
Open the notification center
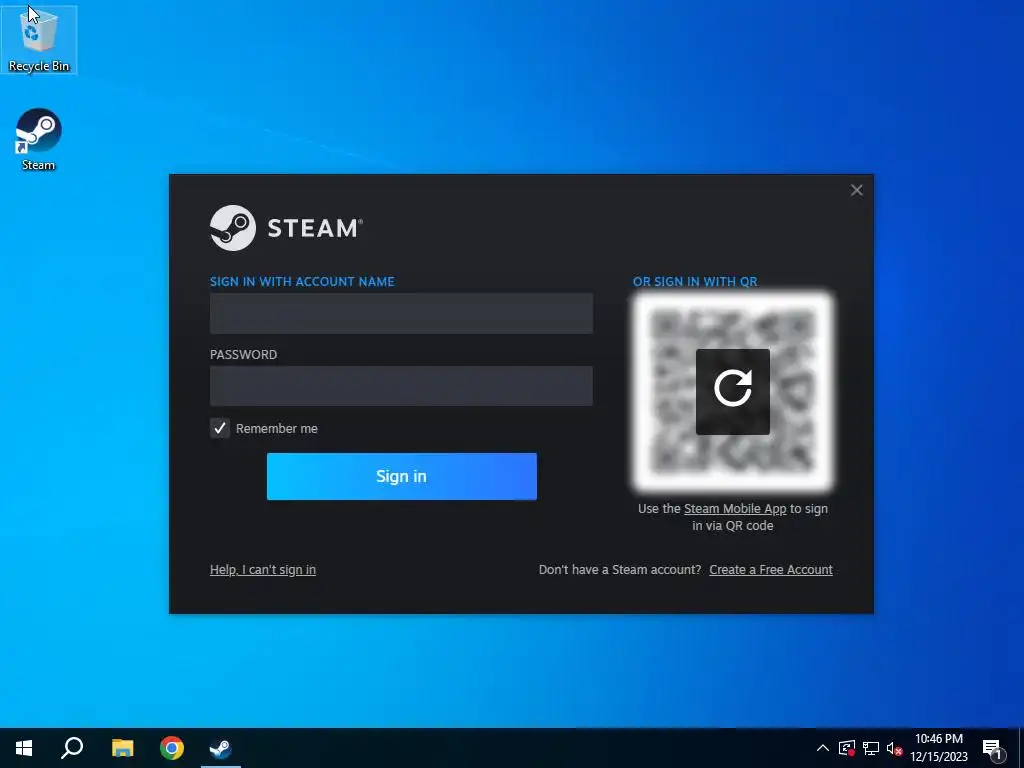[993, 748]
